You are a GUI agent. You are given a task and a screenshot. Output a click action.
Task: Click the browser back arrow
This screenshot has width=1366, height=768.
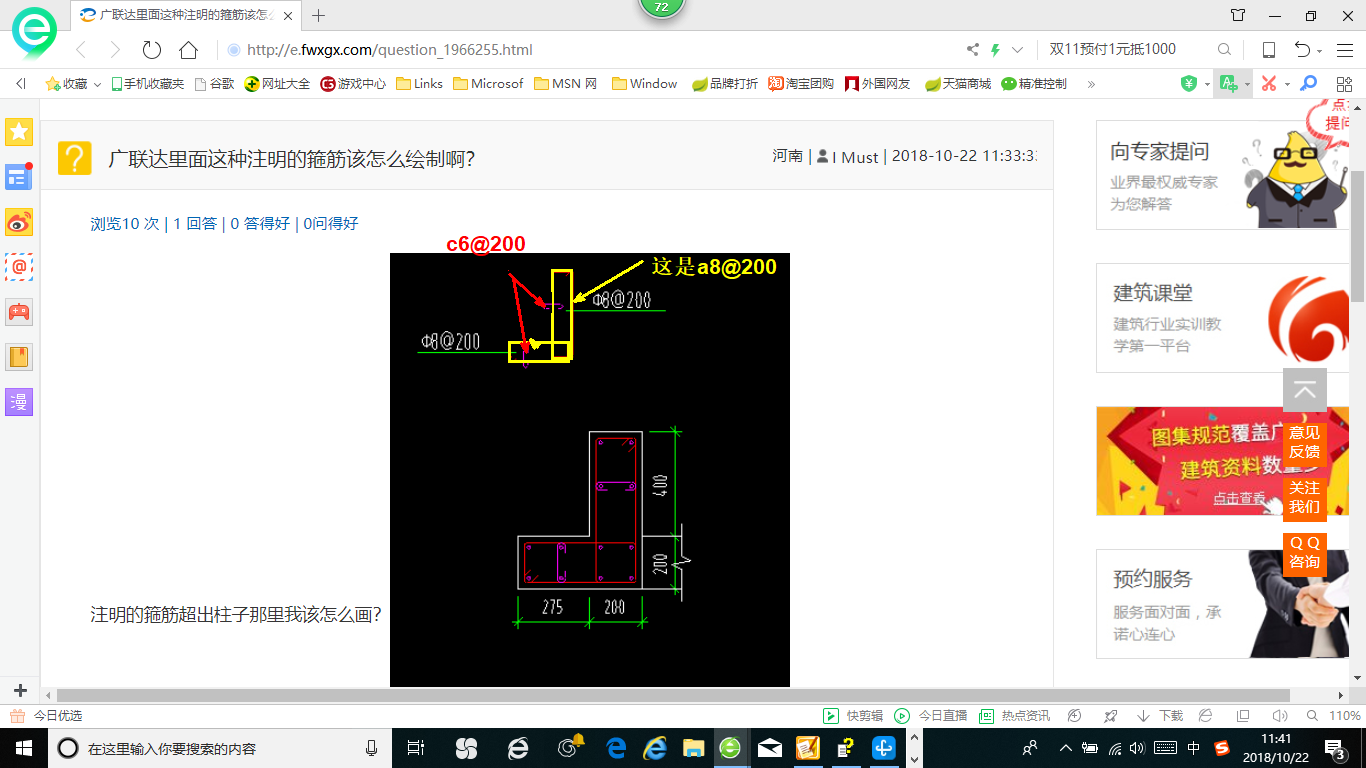81,50
